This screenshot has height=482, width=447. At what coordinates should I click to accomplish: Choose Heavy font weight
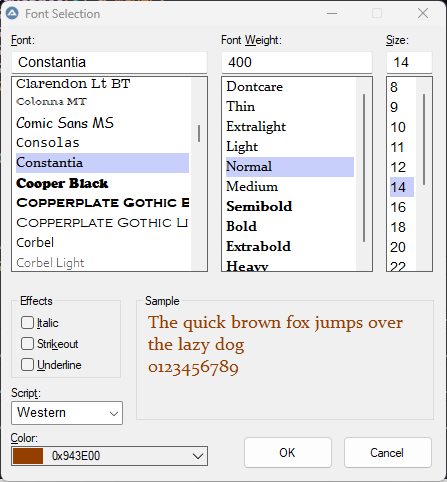coord(290,265)
